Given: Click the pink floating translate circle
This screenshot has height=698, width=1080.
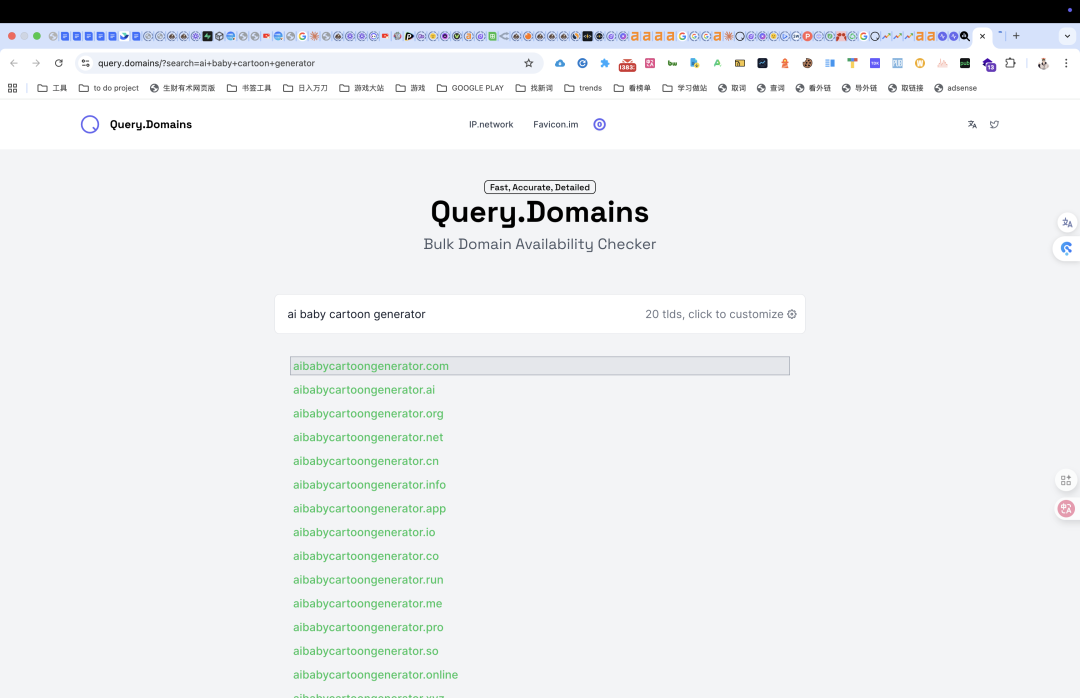Looking at the screenshot, I should [1066, 509].
